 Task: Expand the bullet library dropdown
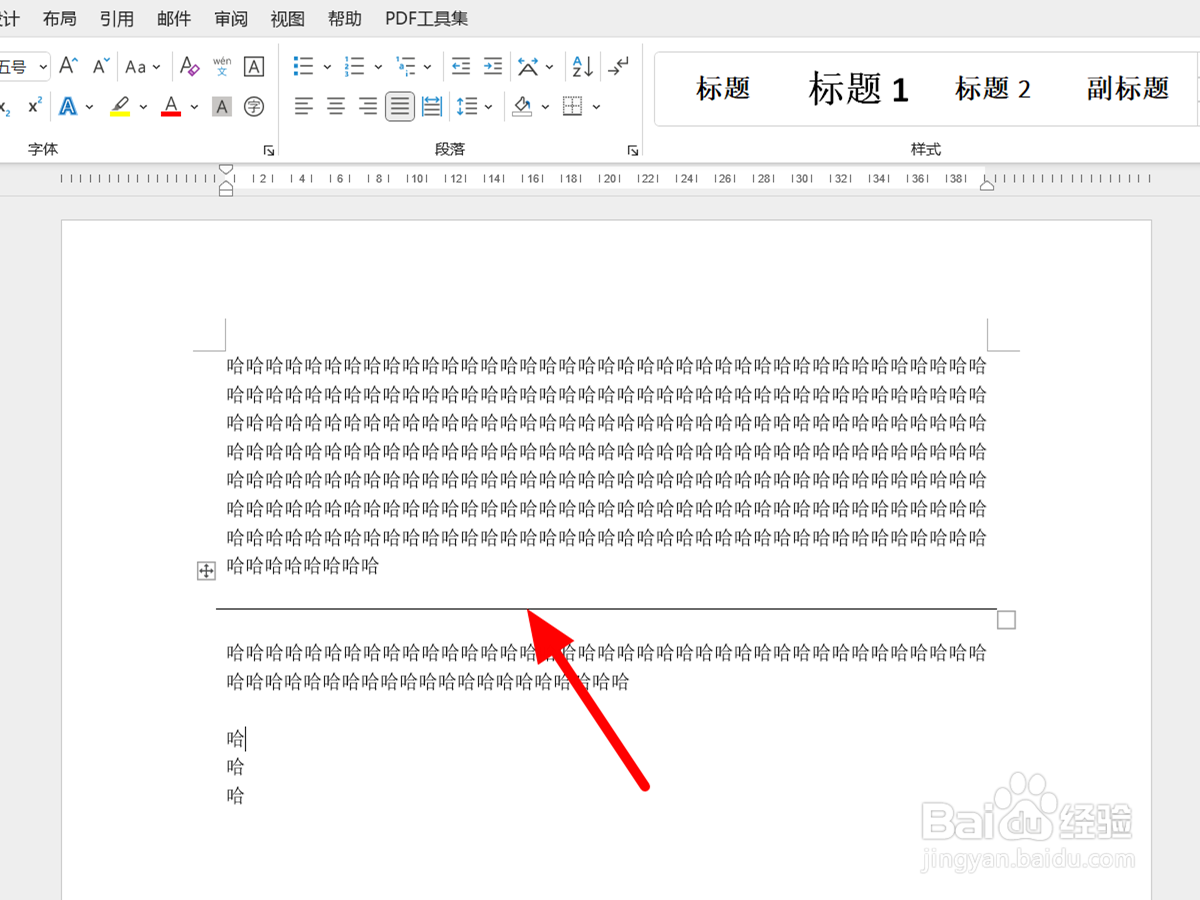click(x=327, y=67)
